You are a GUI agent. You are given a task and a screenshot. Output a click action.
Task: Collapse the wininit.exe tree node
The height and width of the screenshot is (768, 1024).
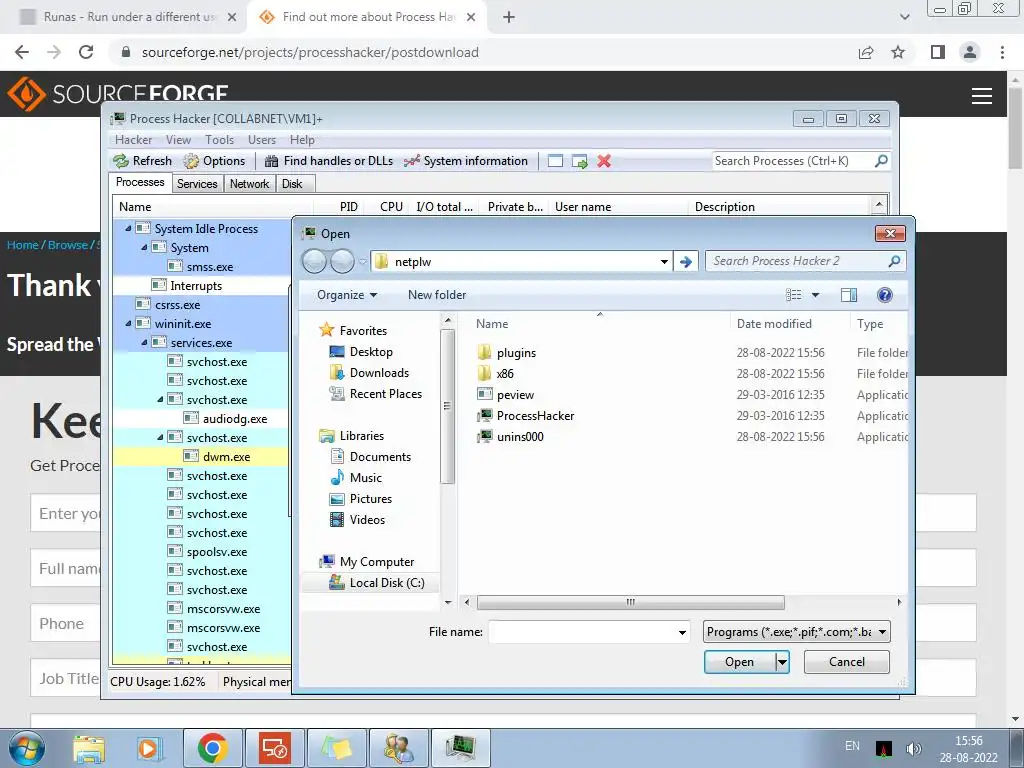128,323
